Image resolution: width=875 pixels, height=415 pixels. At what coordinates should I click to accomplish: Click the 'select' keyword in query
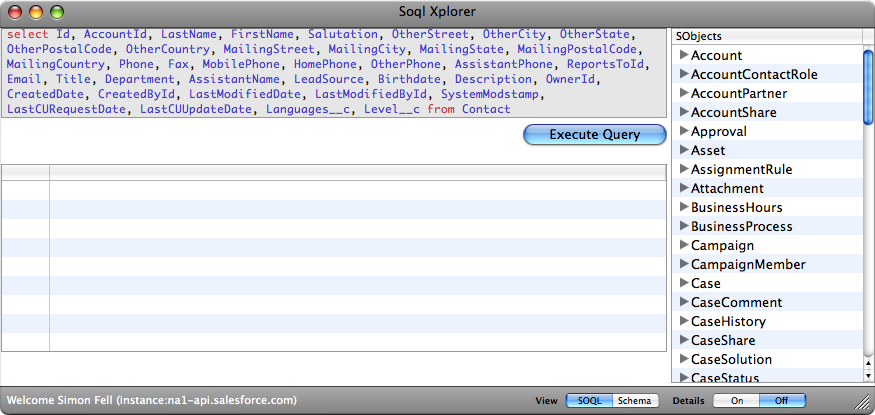(x=28, y=34)
